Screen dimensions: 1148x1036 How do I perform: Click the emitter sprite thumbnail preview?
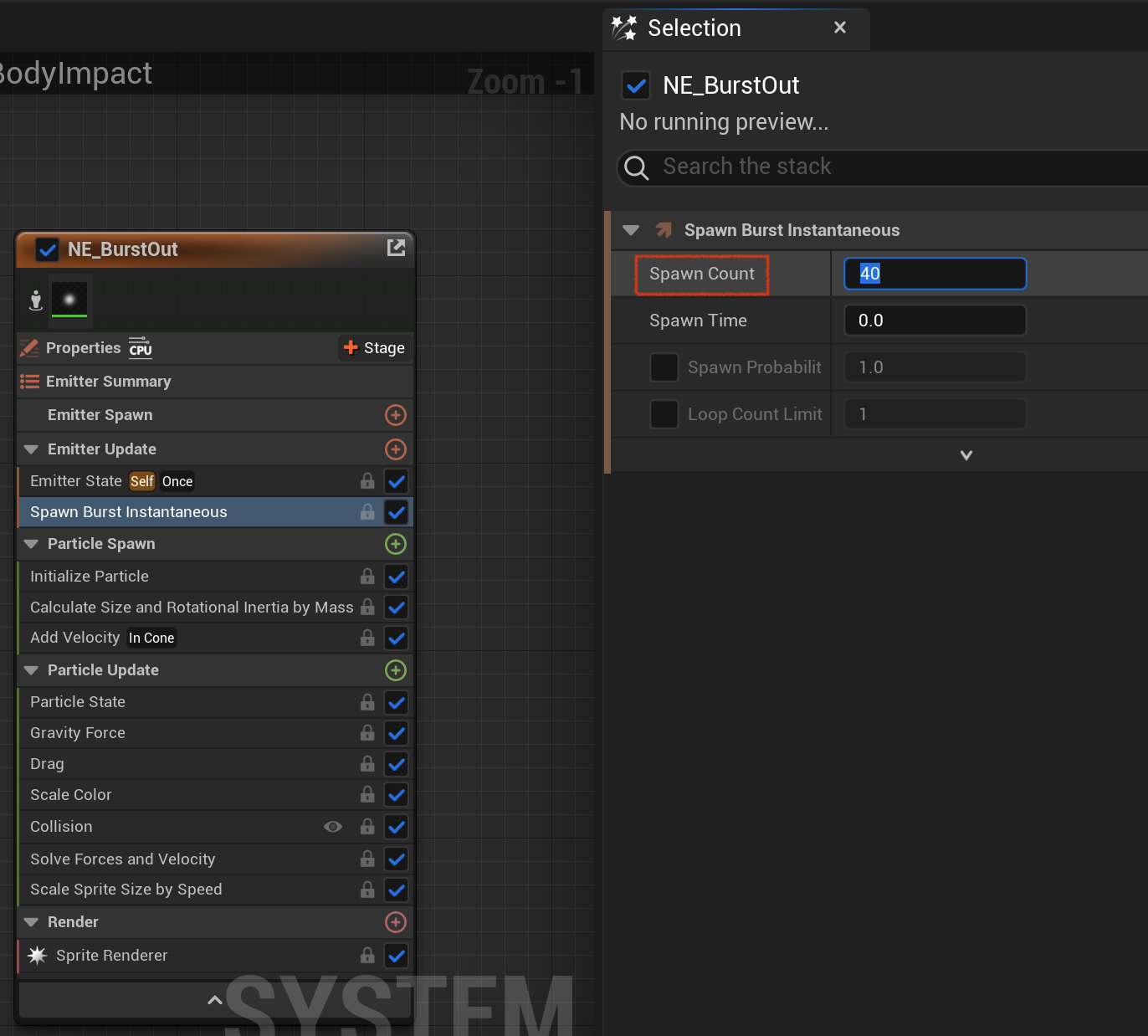69,300
